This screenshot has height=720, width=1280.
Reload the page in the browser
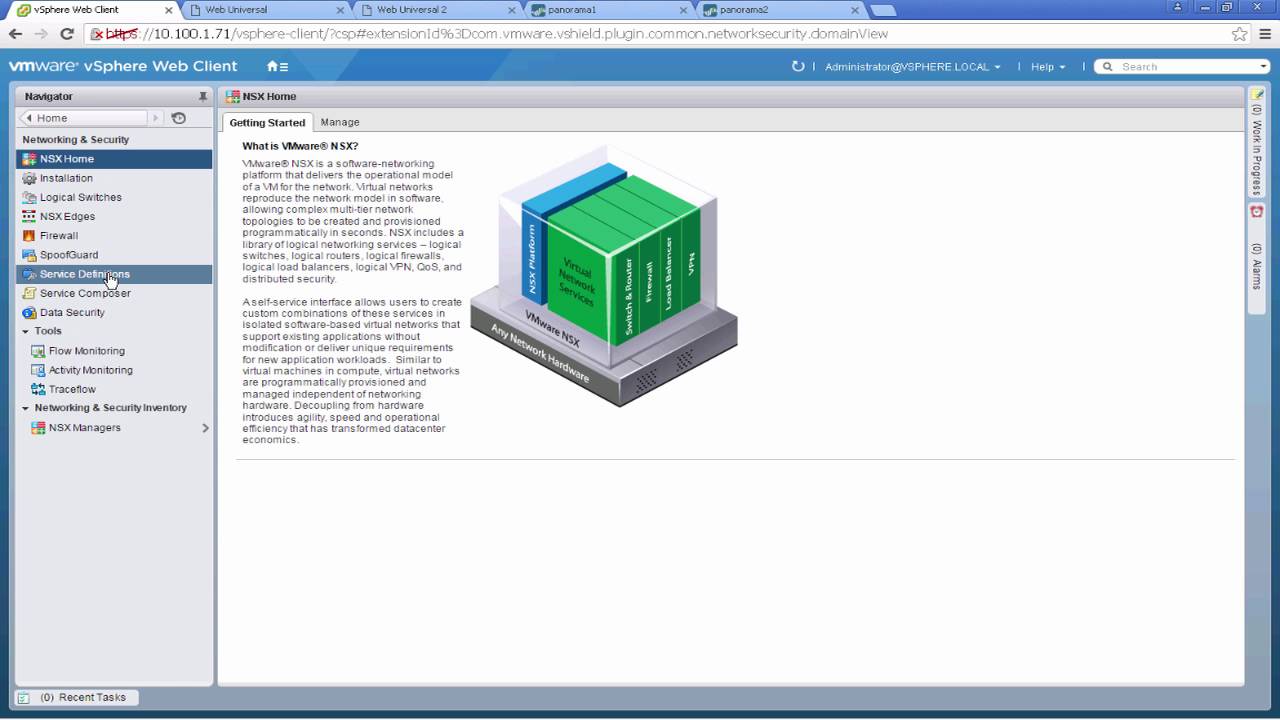tap(67, 33)
